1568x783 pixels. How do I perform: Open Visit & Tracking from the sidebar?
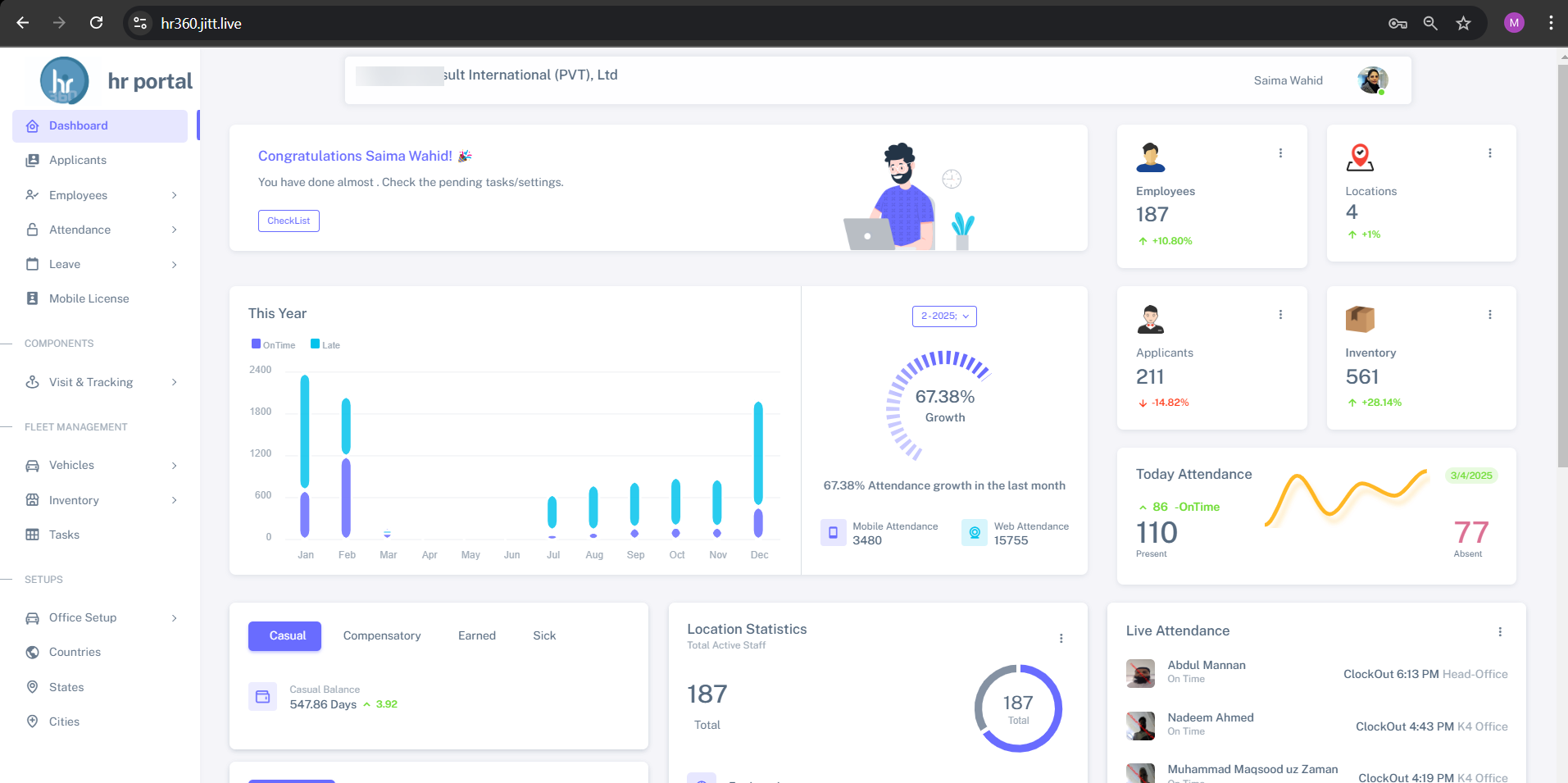pos(32,382)
